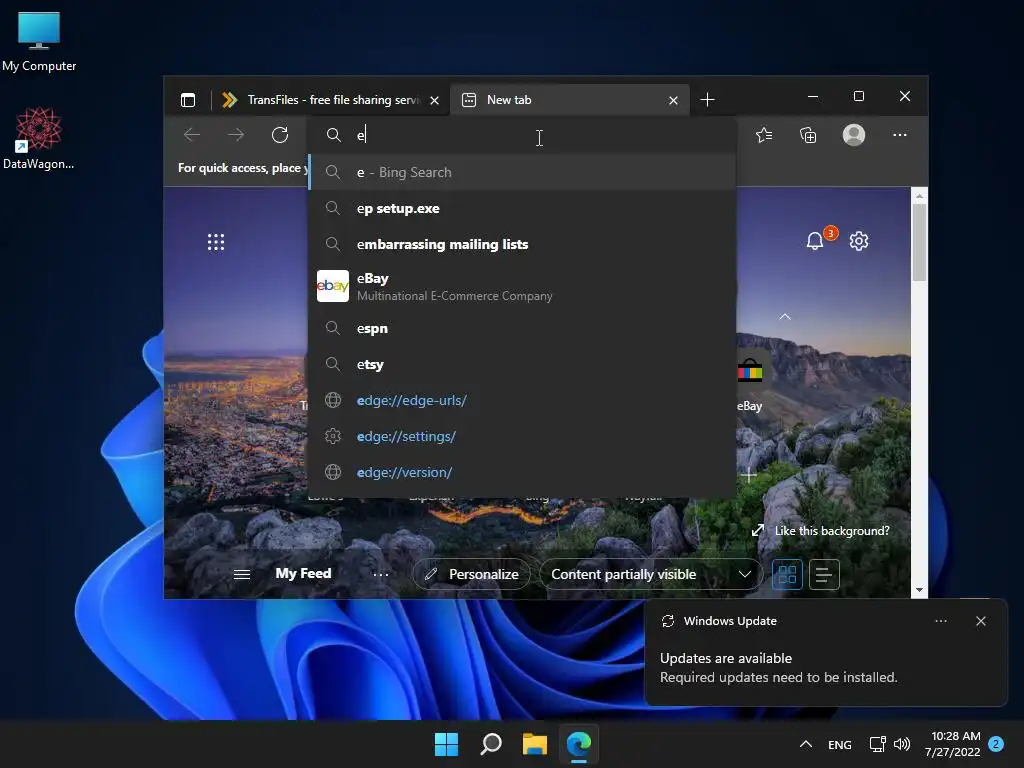
Task: Open File Explorer from taskbar
Action: coord(534,744)
